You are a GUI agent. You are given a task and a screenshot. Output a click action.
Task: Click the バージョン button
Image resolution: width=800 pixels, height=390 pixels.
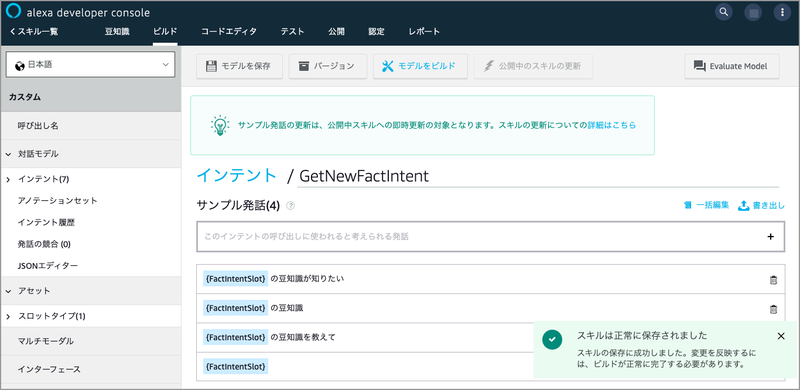(328, 66)
